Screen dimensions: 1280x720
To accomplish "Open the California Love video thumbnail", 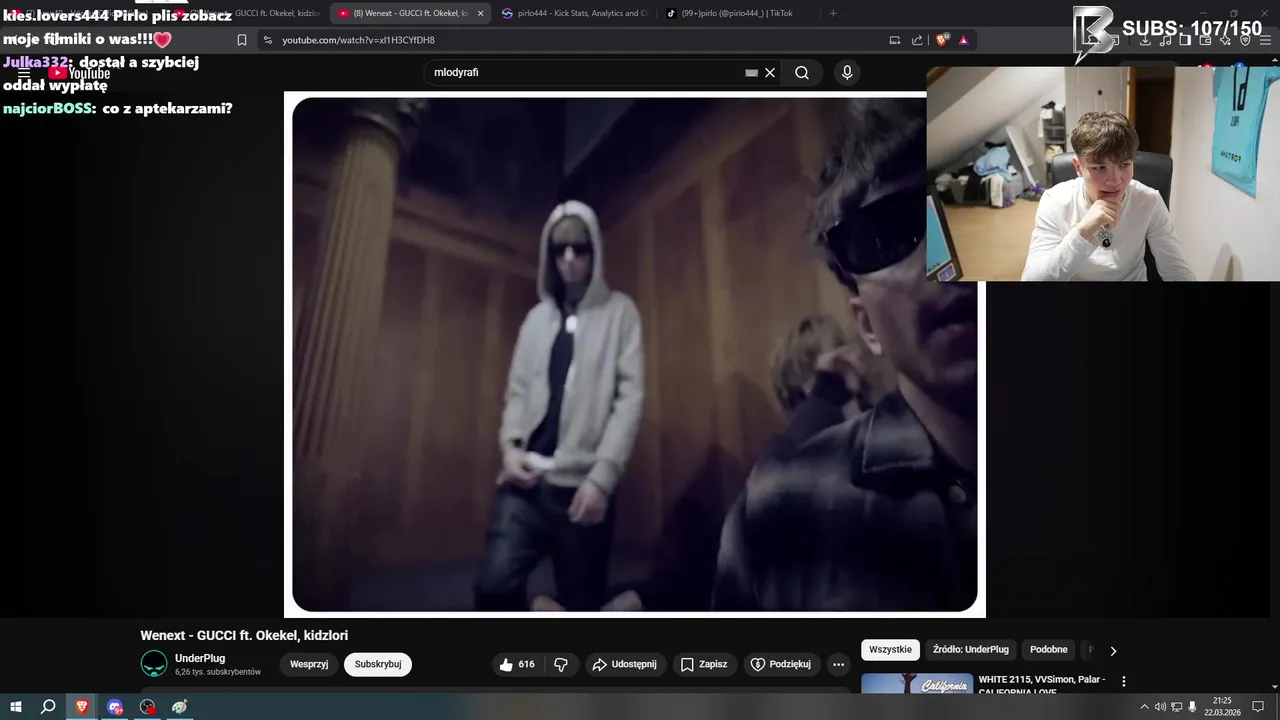I will pos(916,684).
